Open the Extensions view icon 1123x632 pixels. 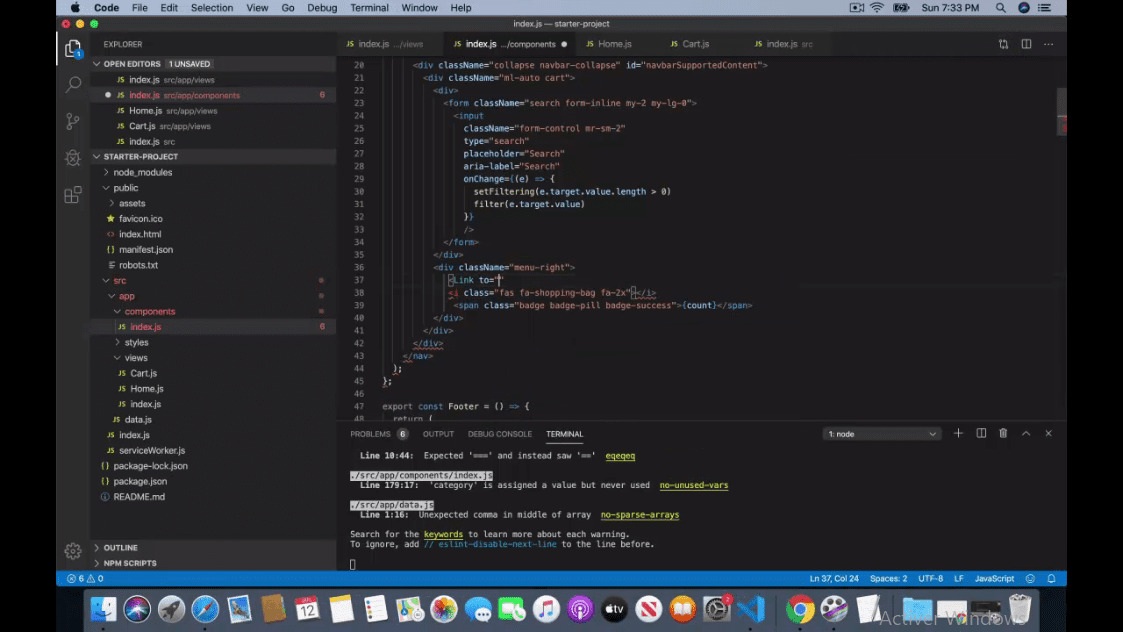click(72, 196)
